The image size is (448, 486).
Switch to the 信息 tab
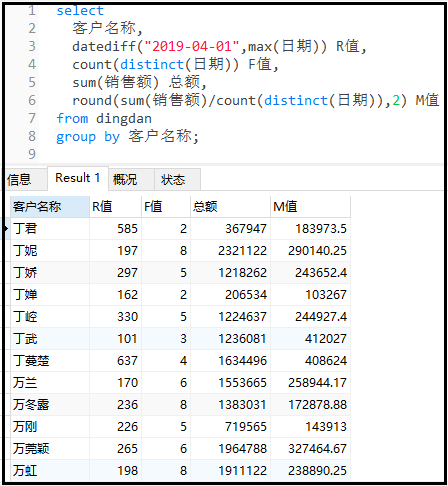coord(25,180)
